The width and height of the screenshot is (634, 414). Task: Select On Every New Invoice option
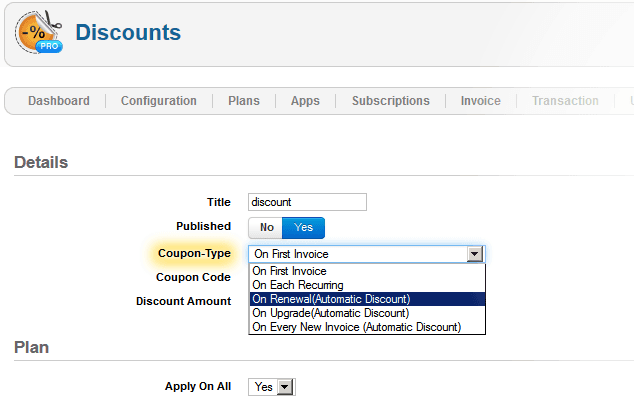pos(367,327)
